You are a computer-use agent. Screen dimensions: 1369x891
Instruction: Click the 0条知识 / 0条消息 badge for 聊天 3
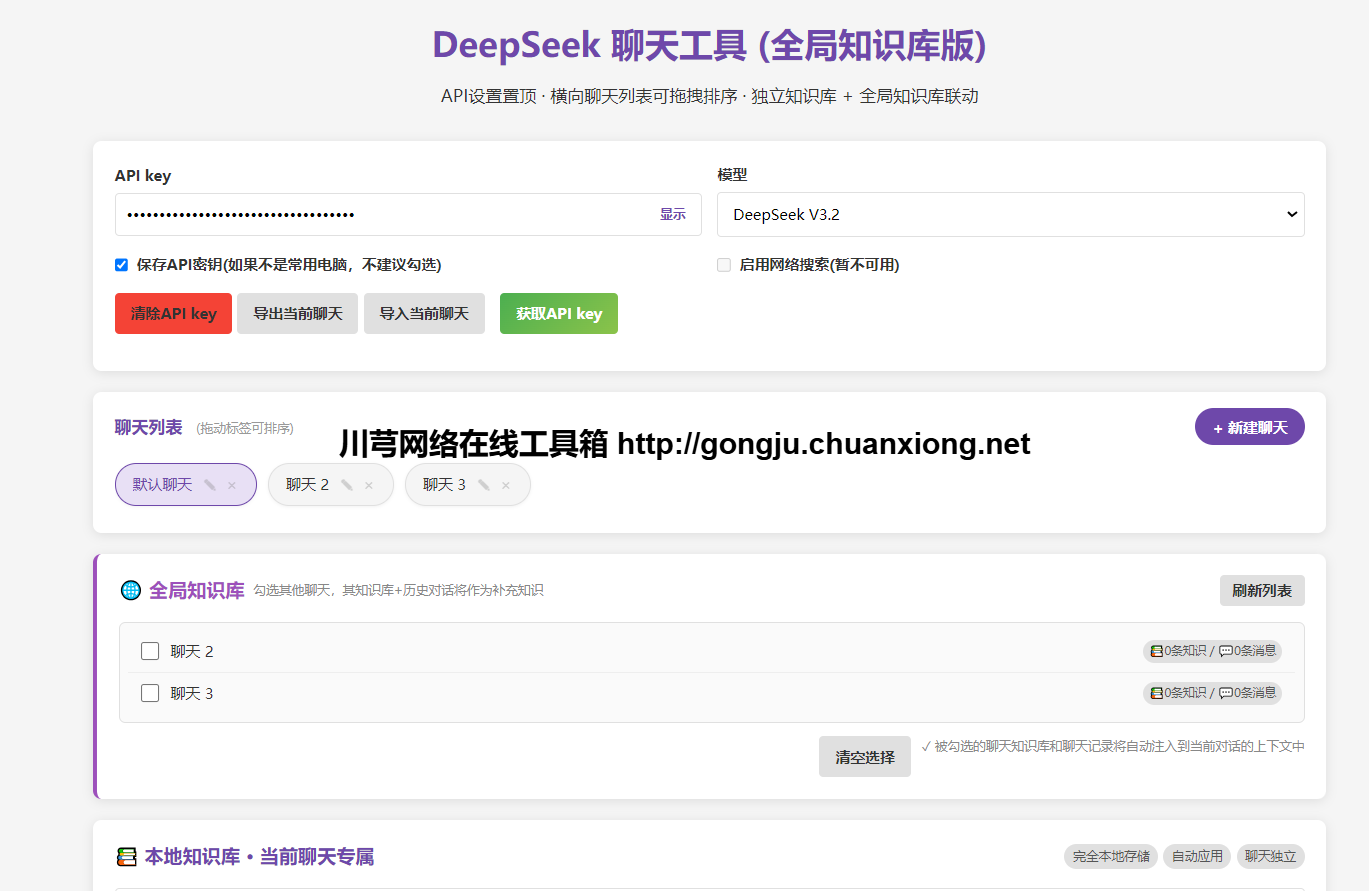(1213, 693)
